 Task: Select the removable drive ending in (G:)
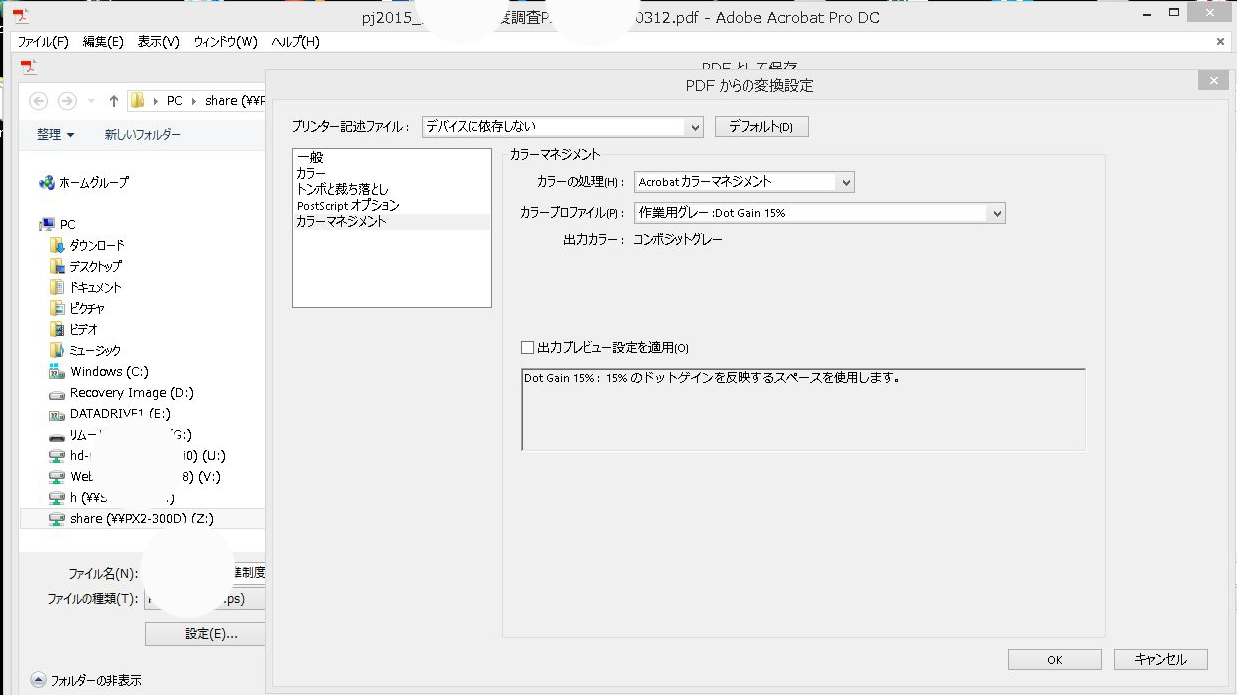[120, 435]
